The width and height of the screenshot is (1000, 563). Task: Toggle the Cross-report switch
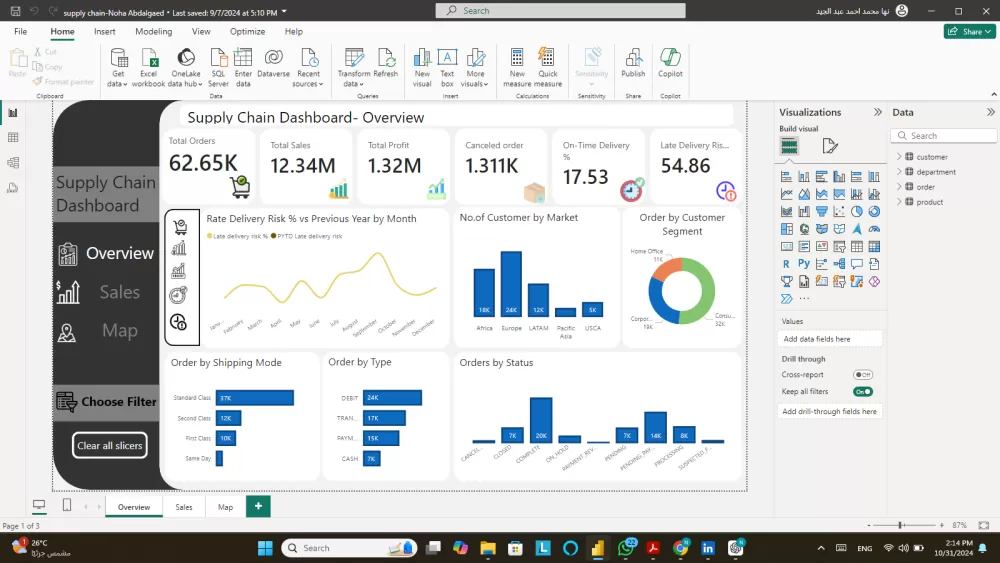coord(862,375)
